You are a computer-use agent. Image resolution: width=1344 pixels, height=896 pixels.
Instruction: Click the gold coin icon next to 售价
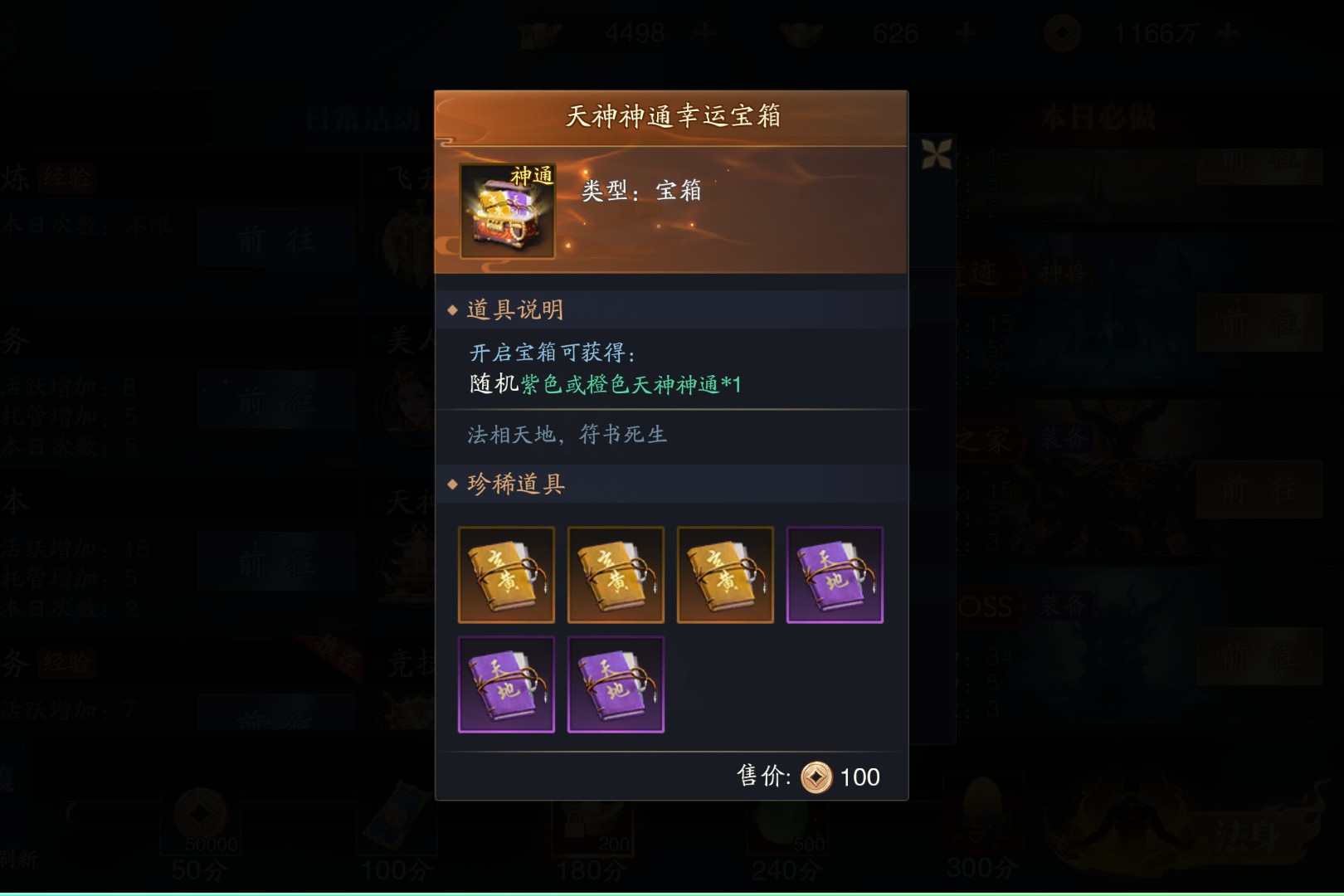coord(816,777)
